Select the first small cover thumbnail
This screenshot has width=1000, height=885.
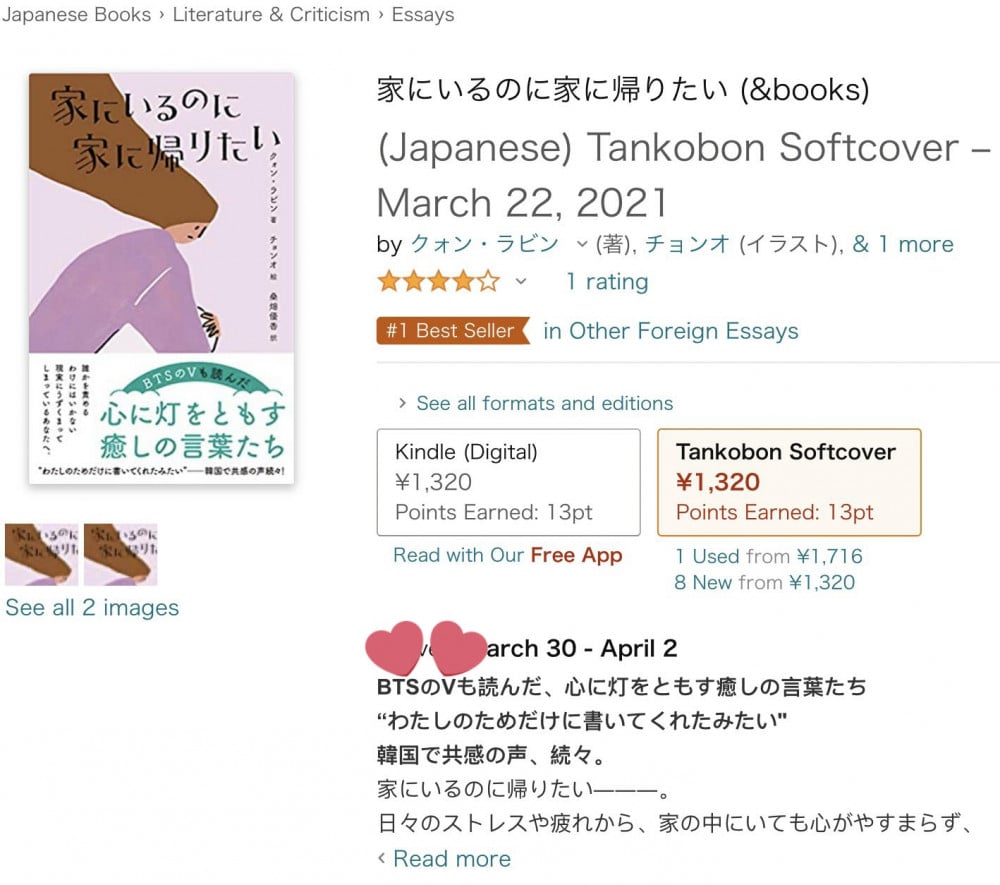pos(41,554)
